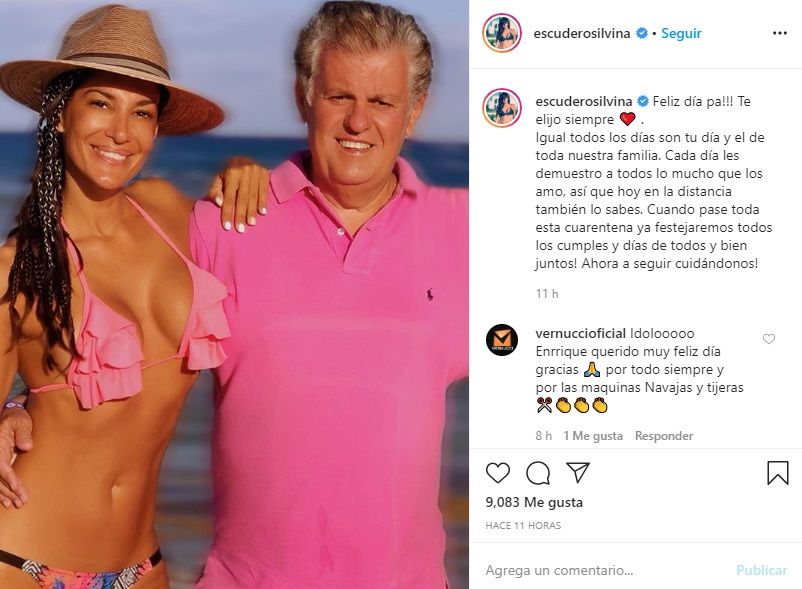This screenshot has width=802, height=589.
Task: Open the vernuccioficial profile avatar
Action: click(x=502, y=339)
